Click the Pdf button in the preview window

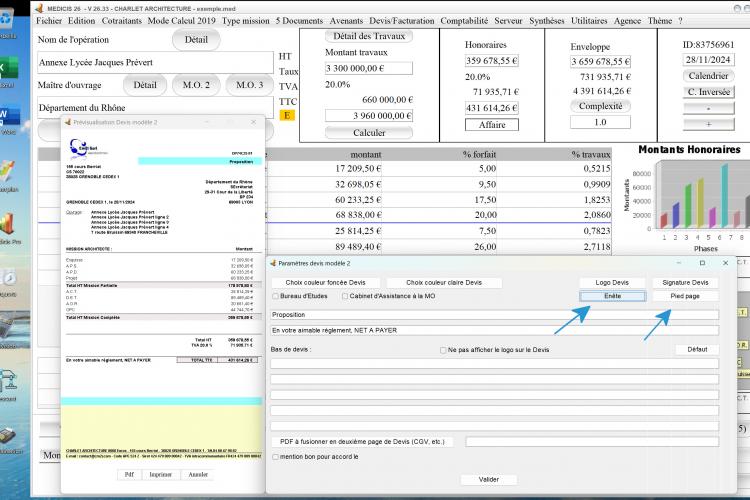tap(129, 475)
